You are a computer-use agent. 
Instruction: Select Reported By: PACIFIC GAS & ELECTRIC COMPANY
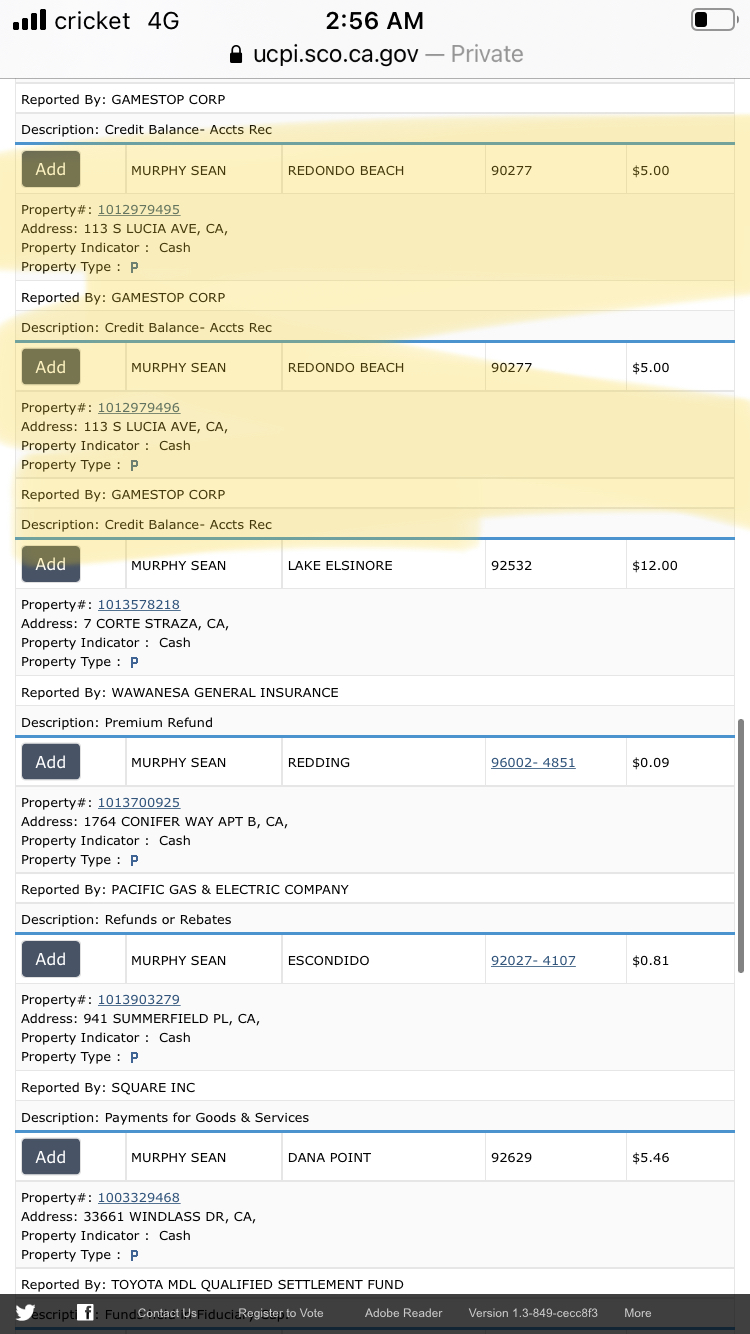[x=185, y=889]
